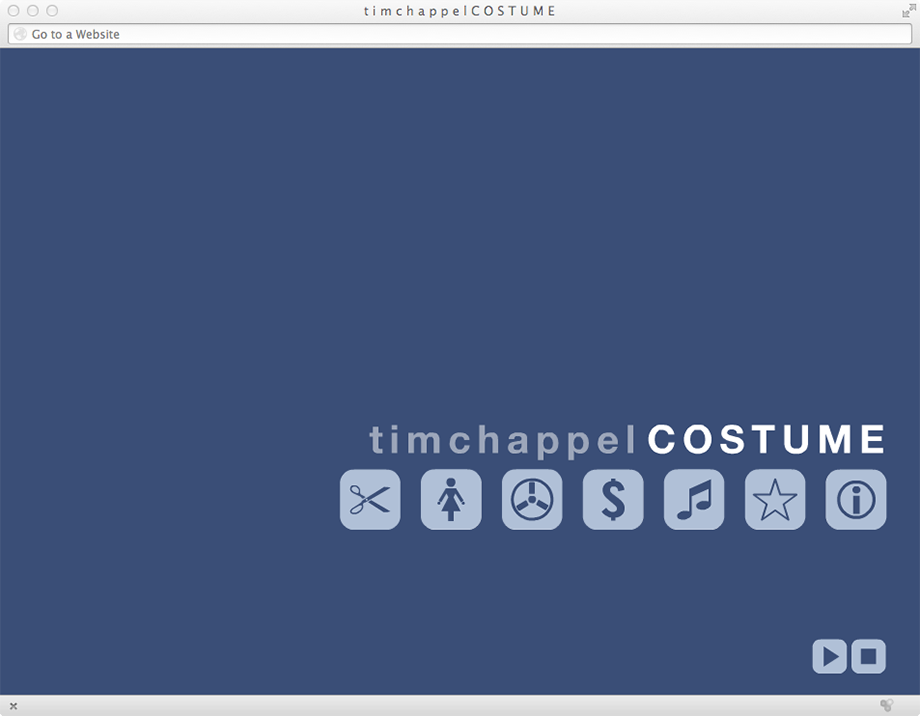920x716 pixels.
Task: Select the scissors icon
Action: point(370,499)
